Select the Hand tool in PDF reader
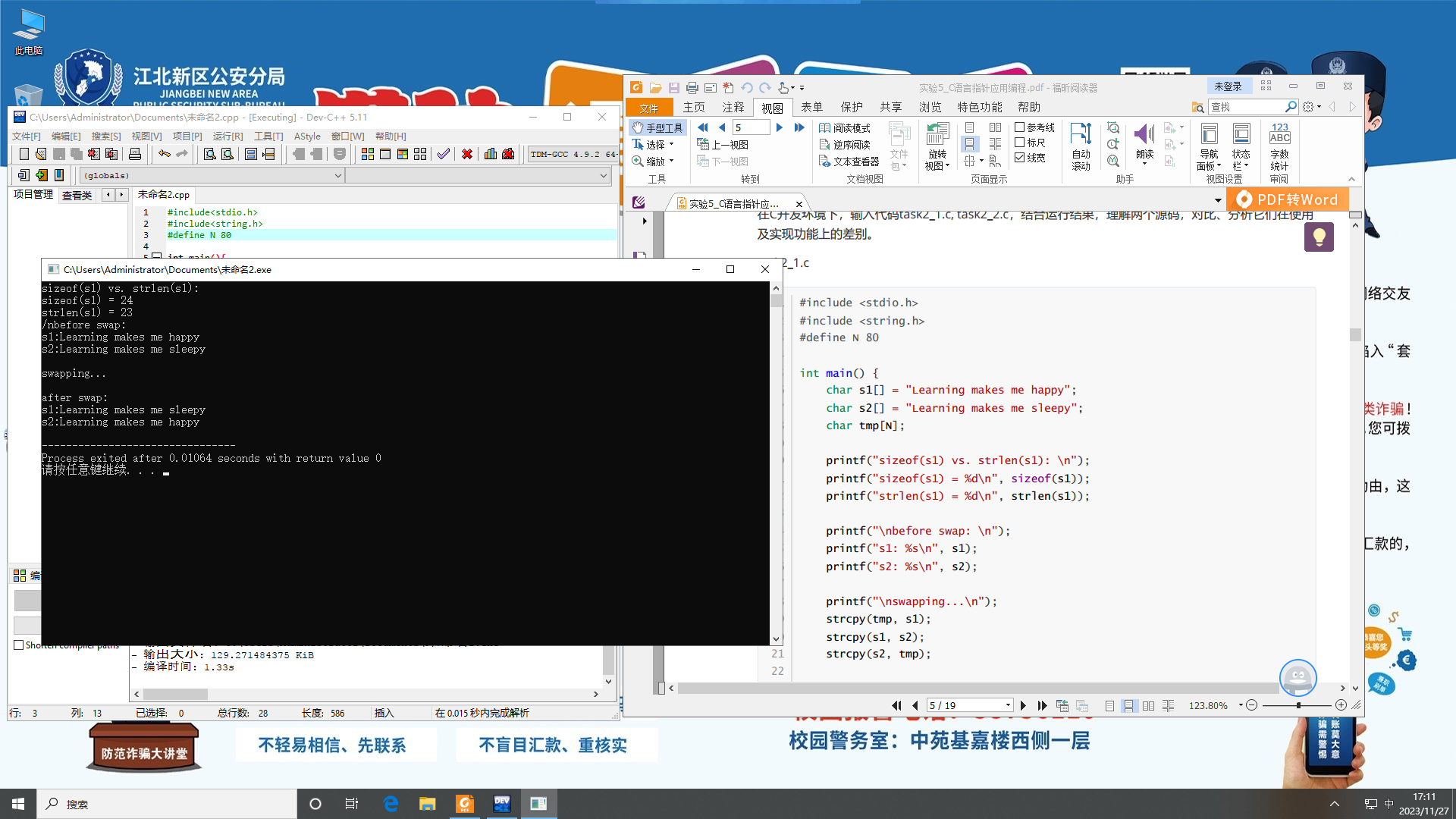1456x819 pixels. pyautogui.click(x=657, y=128)
